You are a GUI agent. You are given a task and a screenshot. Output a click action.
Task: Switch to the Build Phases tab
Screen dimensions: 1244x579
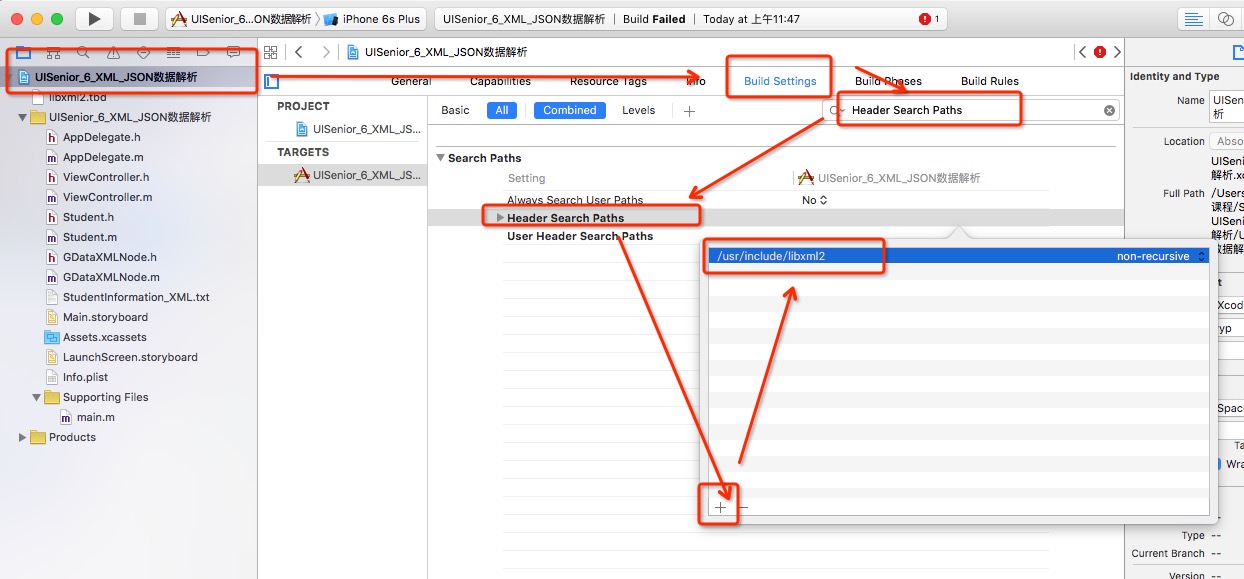888,81
